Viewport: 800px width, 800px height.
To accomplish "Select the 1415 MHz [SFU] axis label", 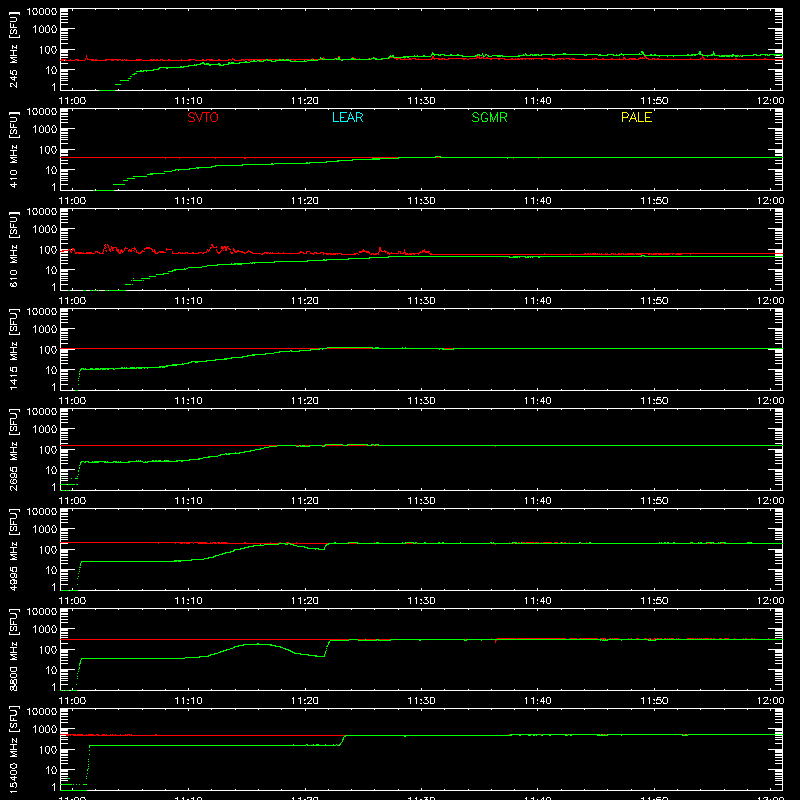I will click(14, 349).
